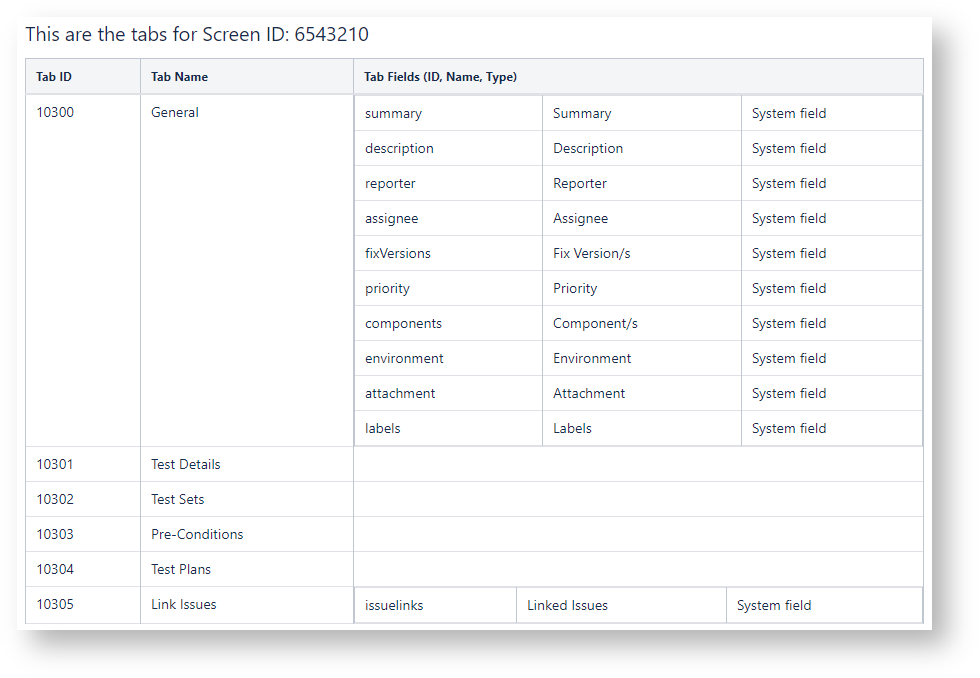Click the Tab Fields column header

pos(440,77)
